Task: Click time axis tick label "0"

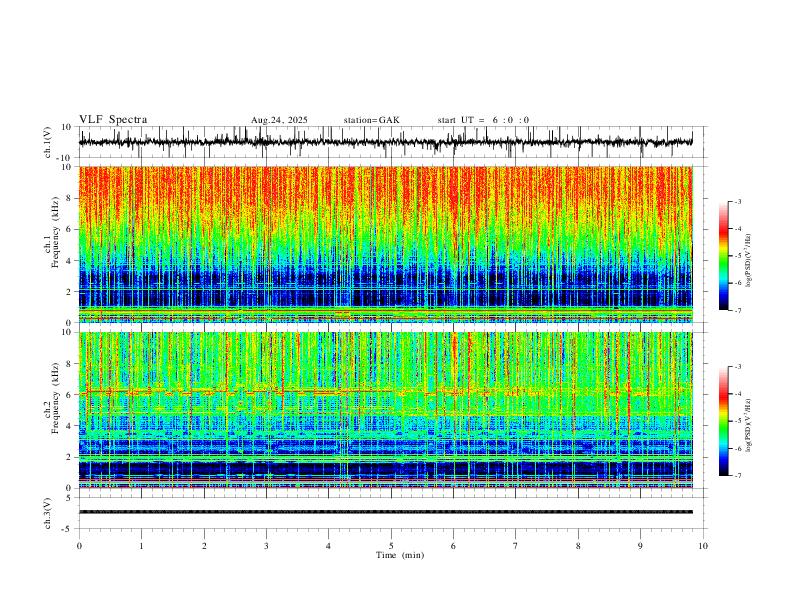Action: pyautogui.click(x=79, y=546)
